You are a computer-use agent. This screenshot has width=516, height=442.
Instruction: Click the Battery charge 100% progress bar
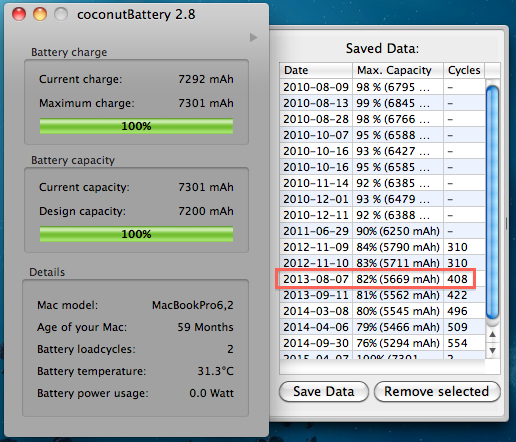pos(136,126)
